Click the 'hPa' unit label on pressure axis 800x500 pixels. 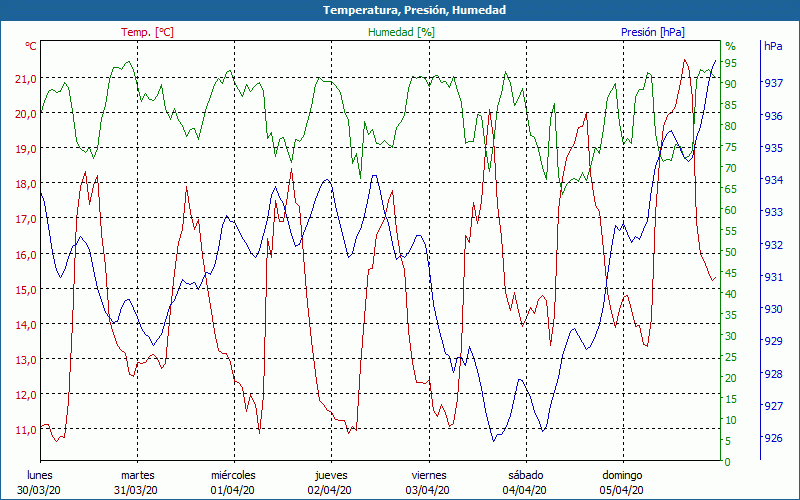coord(773,46)
